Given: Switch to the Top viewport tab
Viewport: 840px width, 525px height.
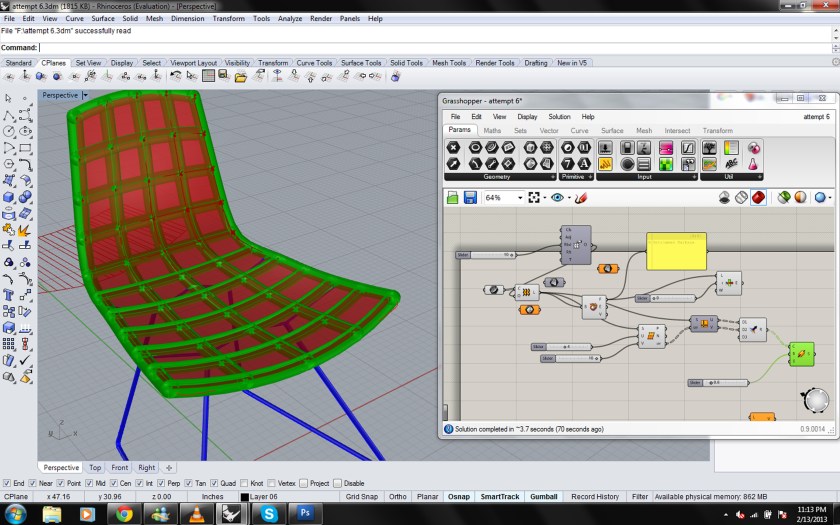Looking at the screenshot, I should pos(95,467).
